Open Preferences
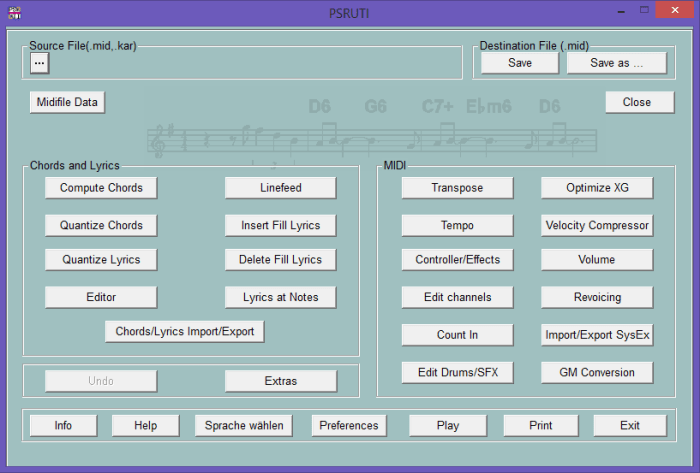This screenshot has width=700, height=473. pyautogui.click(x=349, y=425)
